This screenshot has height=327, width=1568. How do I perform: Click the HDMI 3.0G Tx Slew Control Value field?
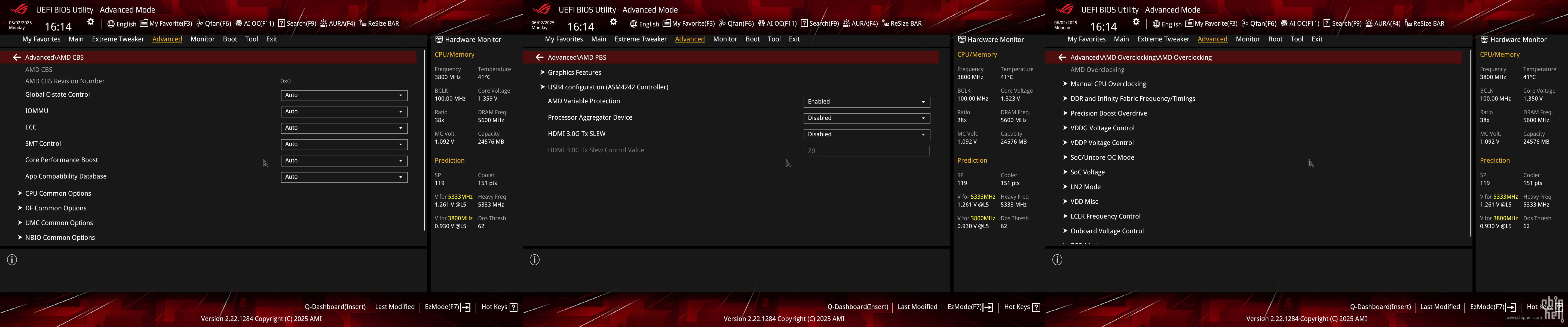pyautogui.click(x=867, y=151)
